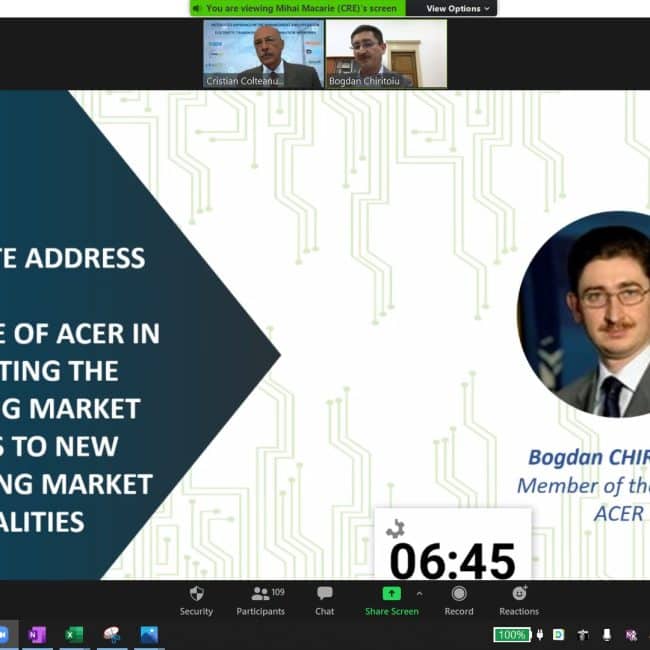Open the View Options dropdown
Screen dimensions: 650x650
click(x=457, y=8)
